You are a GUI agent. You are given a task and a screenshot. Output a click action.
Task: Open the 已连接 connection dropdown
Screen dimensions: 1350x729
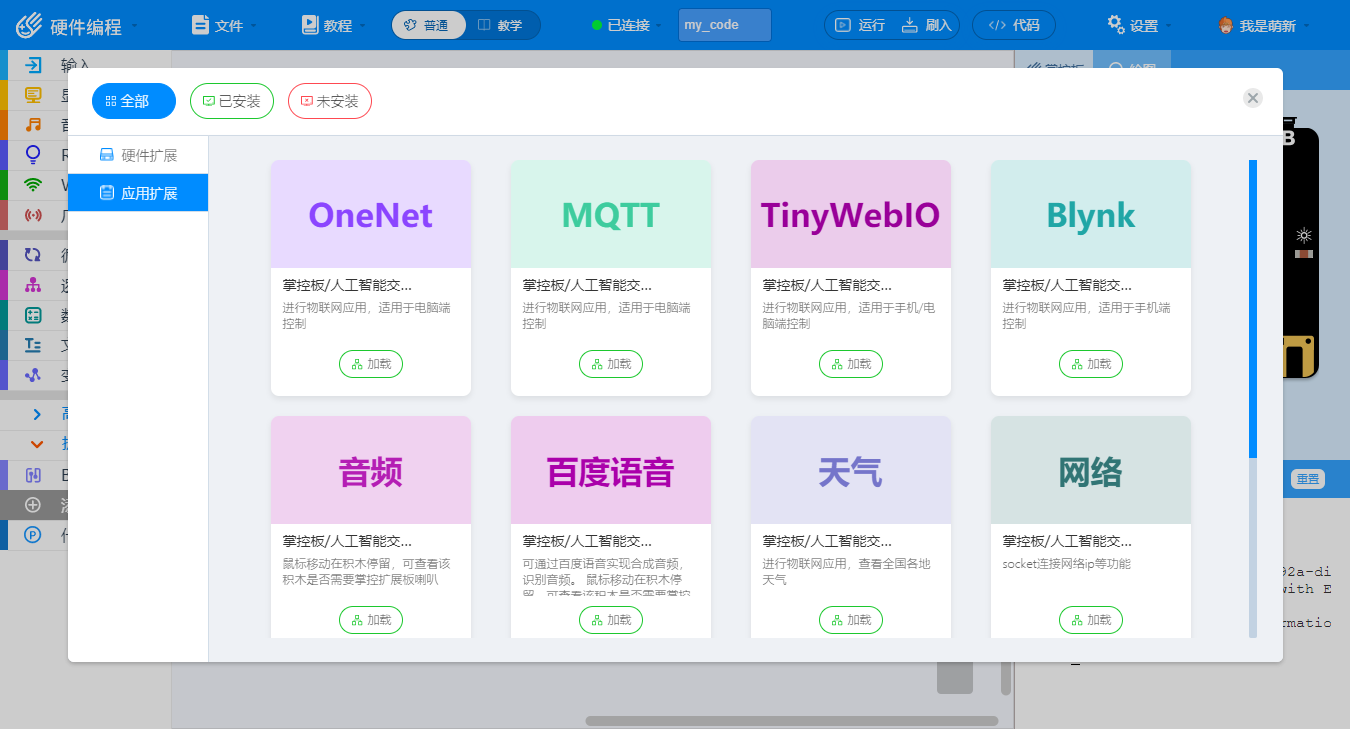[x=627, y=25]
